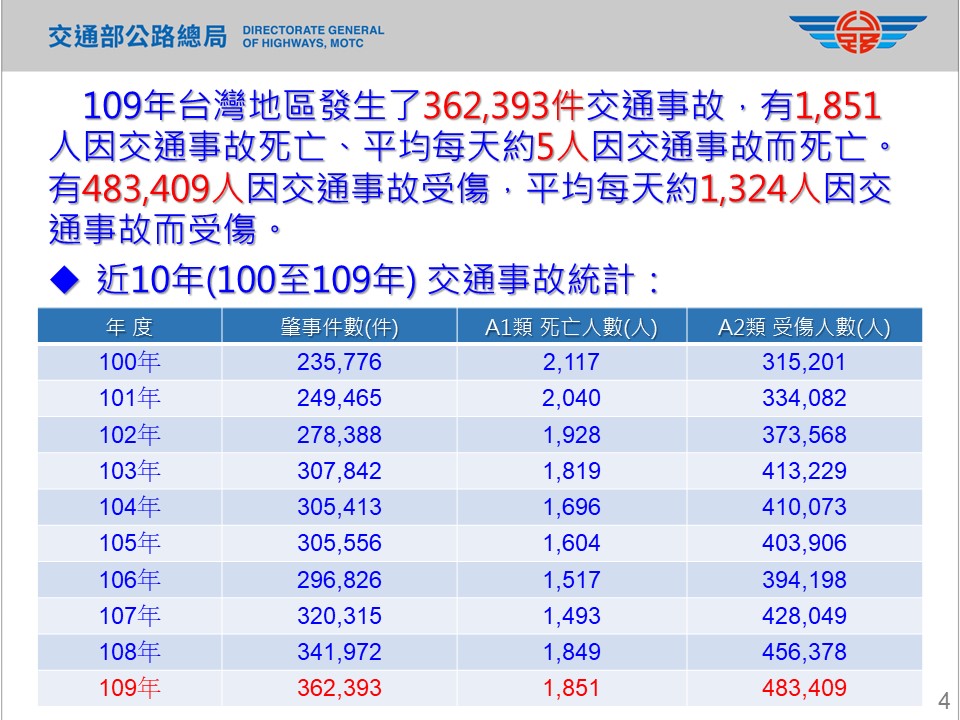
Task: Click the 307,842 accident count cell
Action: pyautogui.click(x=339, y=471)
